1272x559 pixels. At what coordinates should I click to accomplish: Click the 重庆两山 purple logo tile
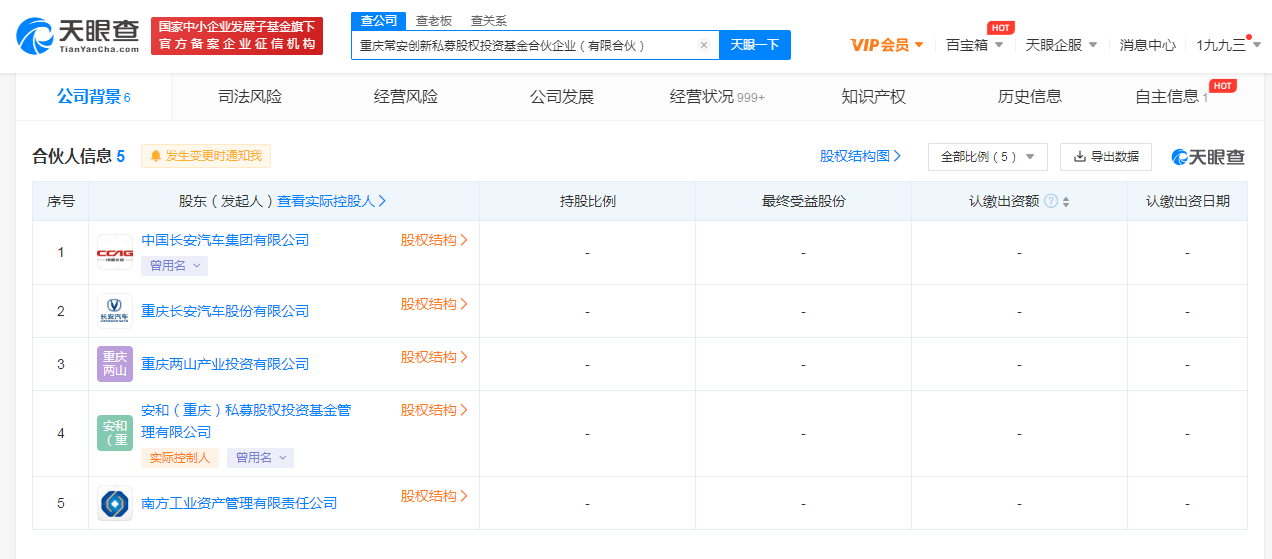(x=114, y=364)
